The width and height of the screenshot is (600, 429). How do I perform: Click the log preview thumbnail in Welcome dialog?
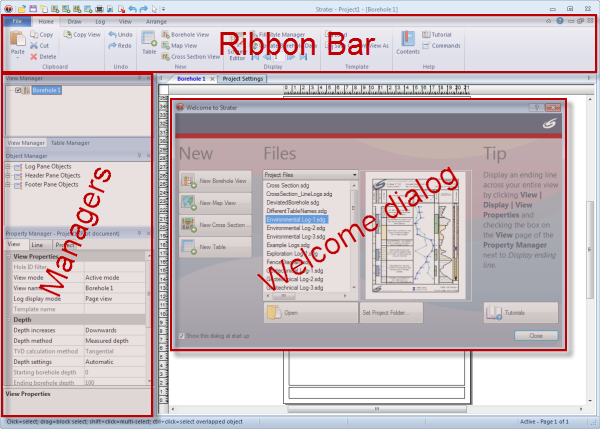416,235
